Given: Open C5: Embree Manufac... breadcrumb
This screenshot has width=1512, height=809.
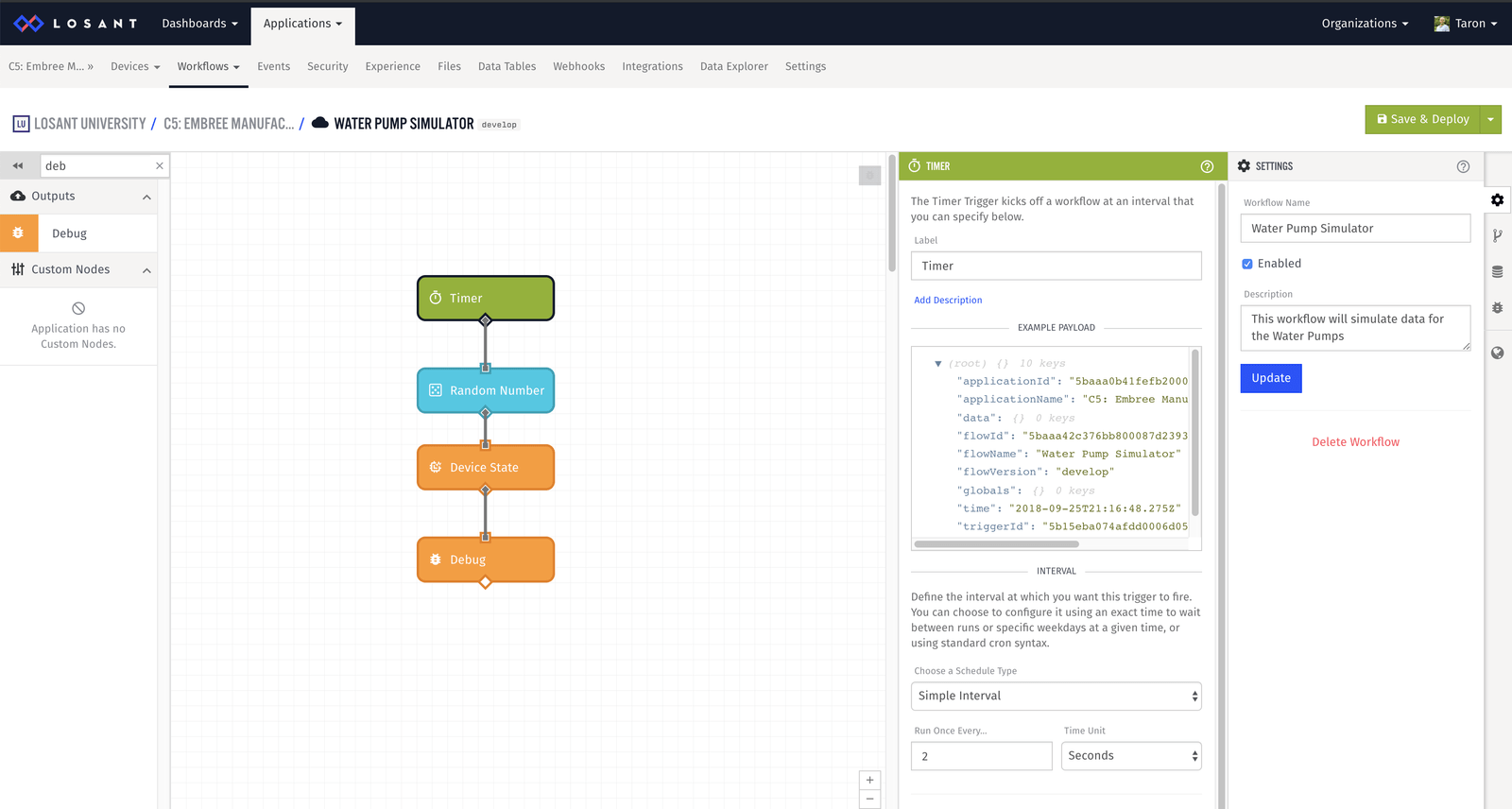Looking at the screenshot, I should (229, 124).
